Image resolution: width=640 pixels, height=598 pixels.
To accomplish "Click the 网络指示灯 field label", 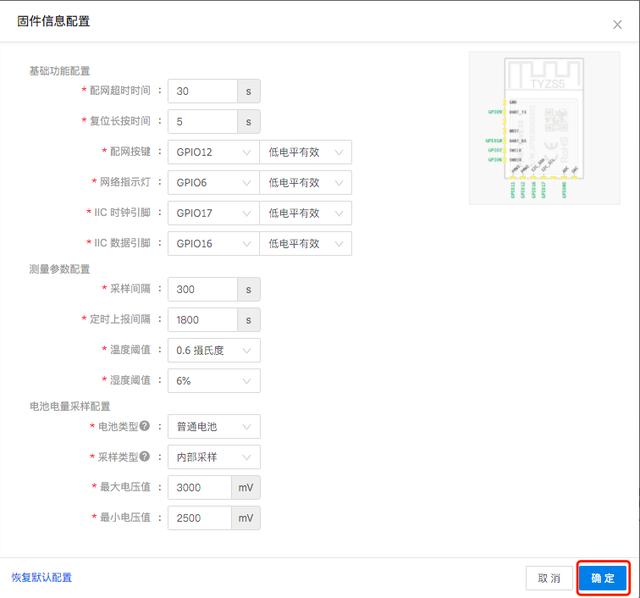I will pos(125,182).
